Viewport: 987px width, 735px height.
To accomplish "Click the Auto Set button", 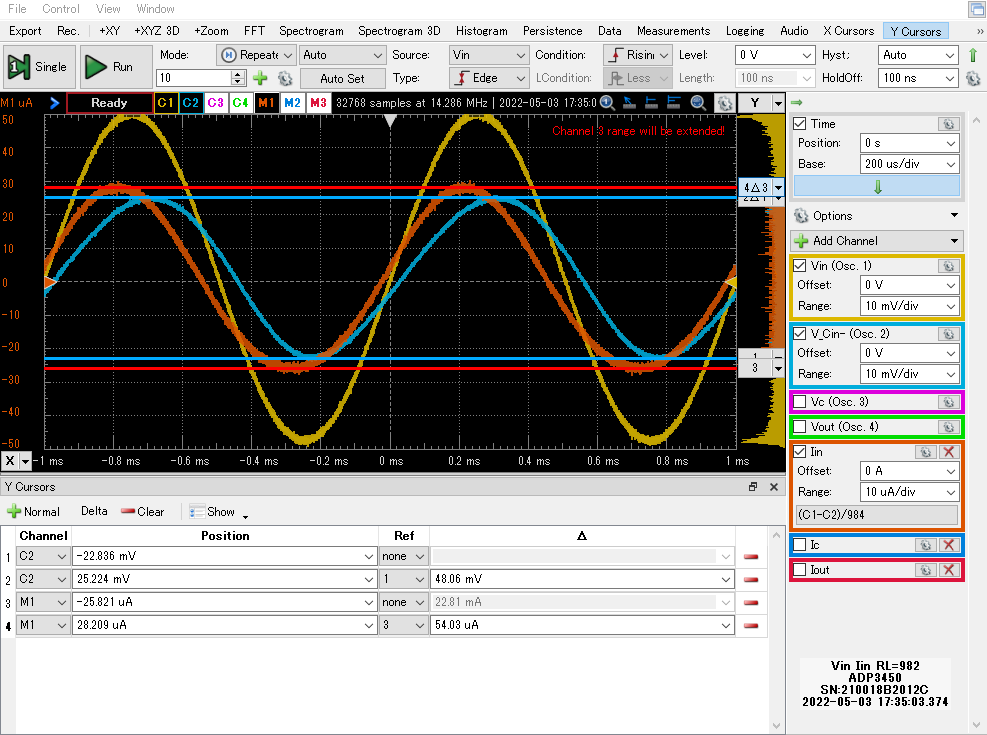I will 342,78.
